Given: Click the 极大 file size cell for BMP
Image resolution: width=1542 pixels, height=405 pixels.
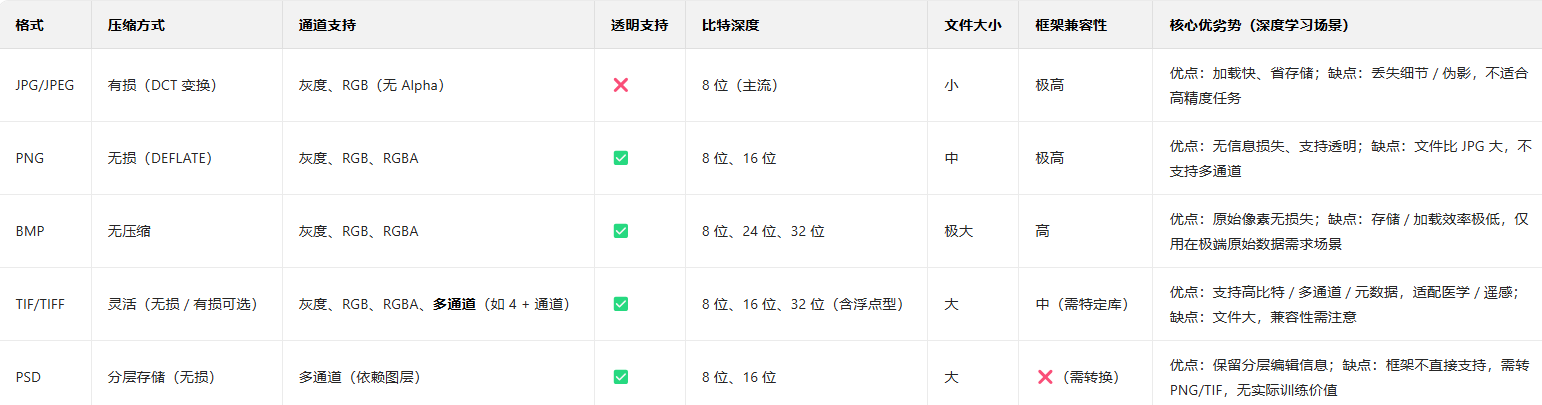Looking at the screenshot, I should pyautogui.click(x=958, y=231).
